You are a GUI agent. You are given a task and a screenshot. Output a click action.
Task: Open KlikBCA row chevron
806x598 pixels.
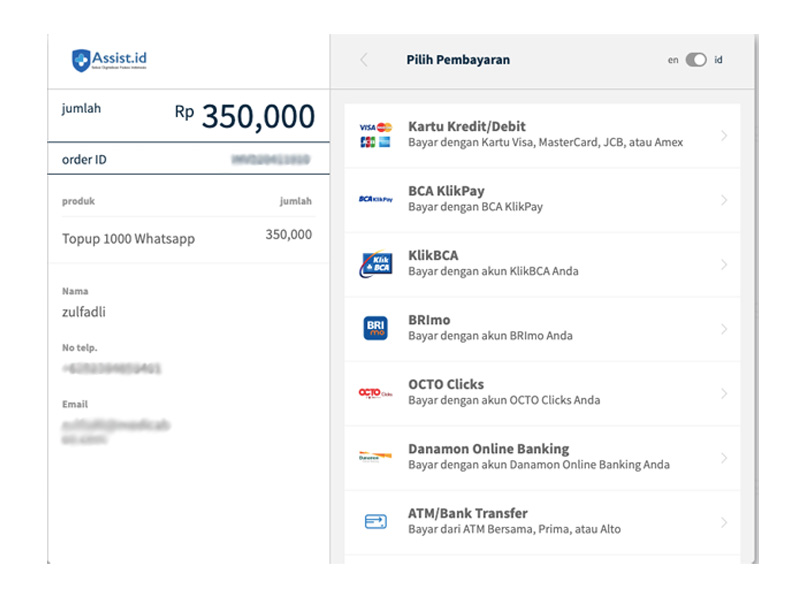click(x=724, y=264)
